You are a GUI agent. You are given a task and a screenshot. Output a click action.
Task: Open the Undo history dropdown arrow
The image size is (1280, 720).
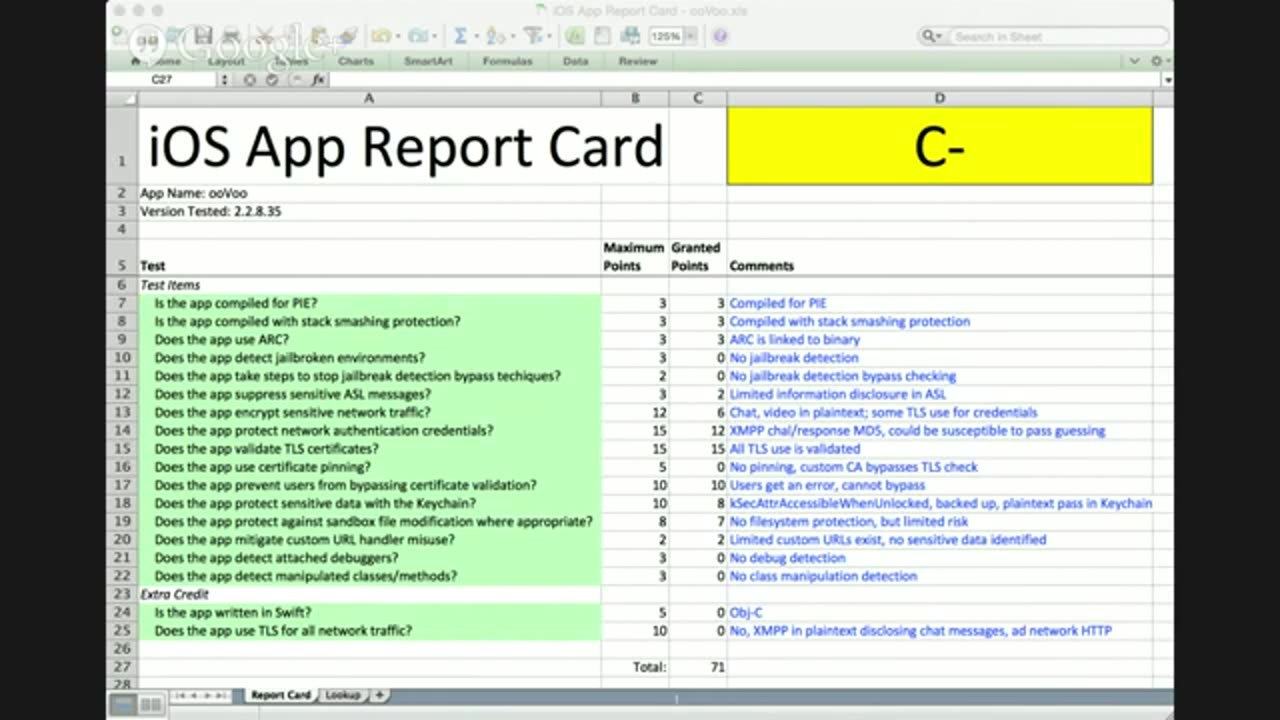click(397, 36)
